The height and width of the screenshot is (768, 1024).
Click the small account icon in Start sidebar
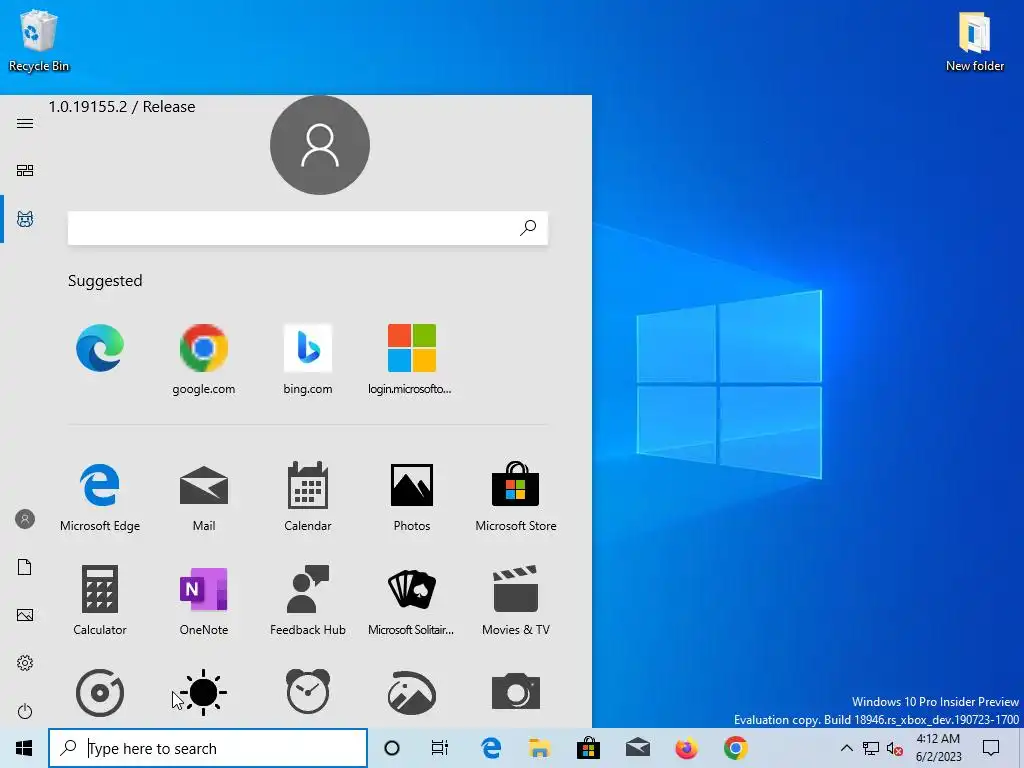point(25,519)
